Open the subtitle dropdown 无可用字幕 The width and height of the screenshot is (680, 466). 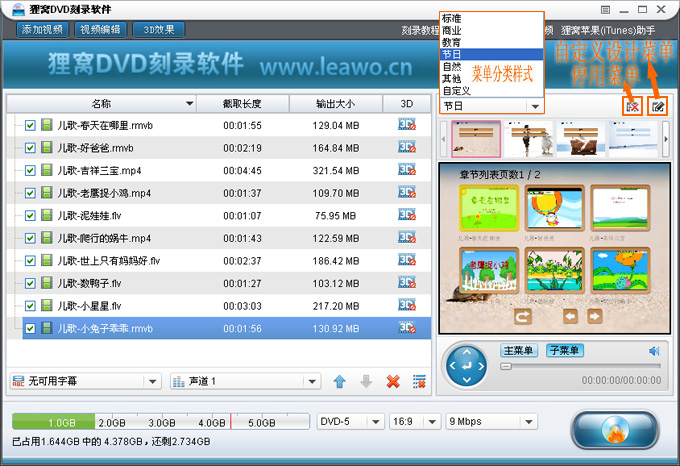tap(85, 381)
